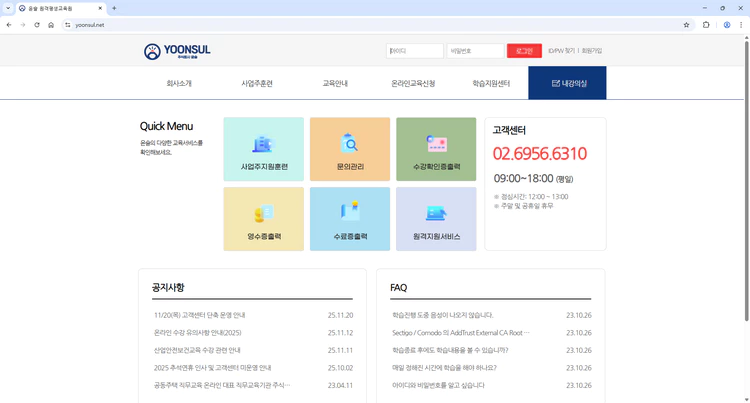Open the Chrome three-dot menu

coord(741,25)
